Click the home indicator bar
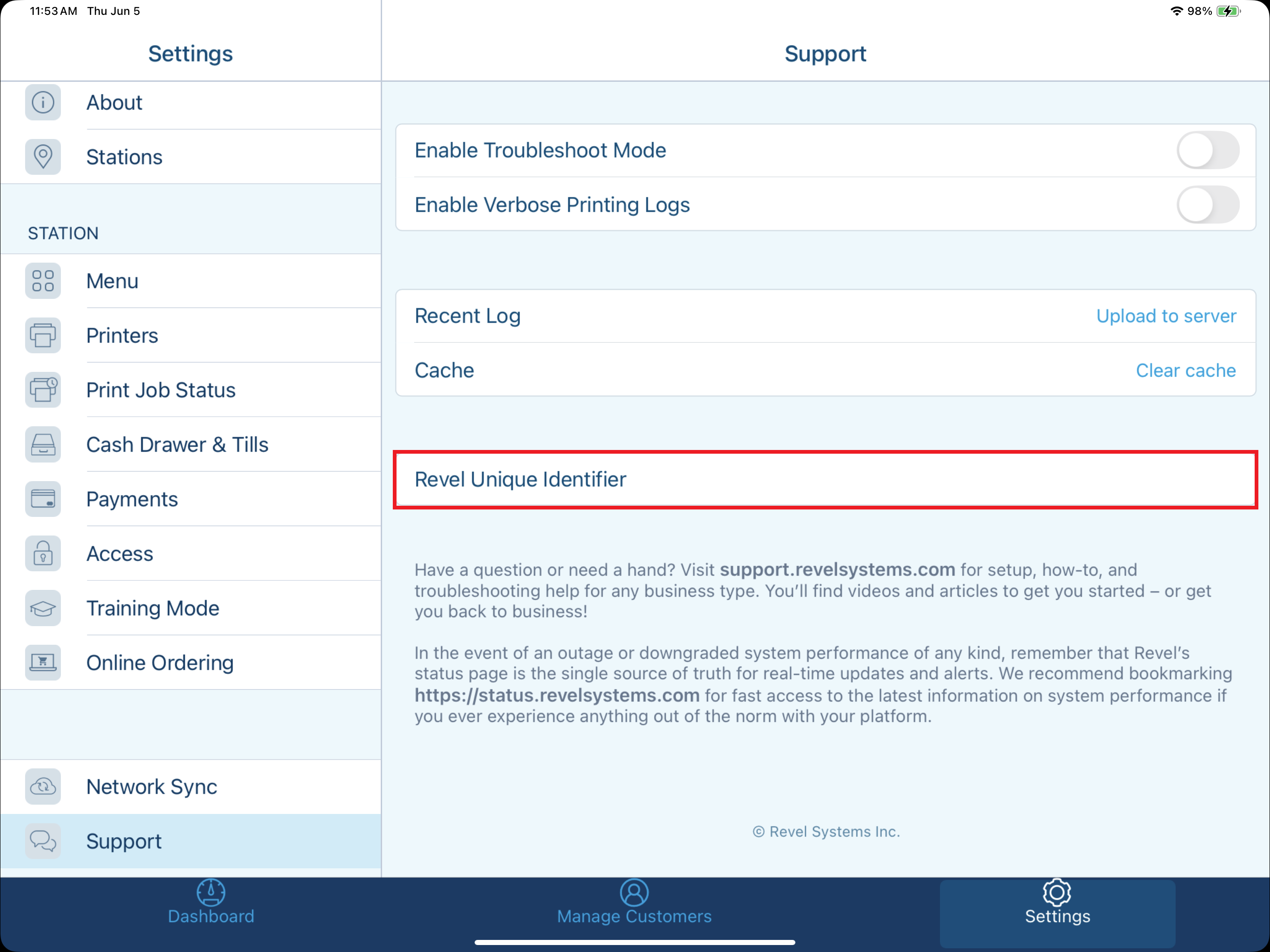1270x952 pixels. (635, 942)
